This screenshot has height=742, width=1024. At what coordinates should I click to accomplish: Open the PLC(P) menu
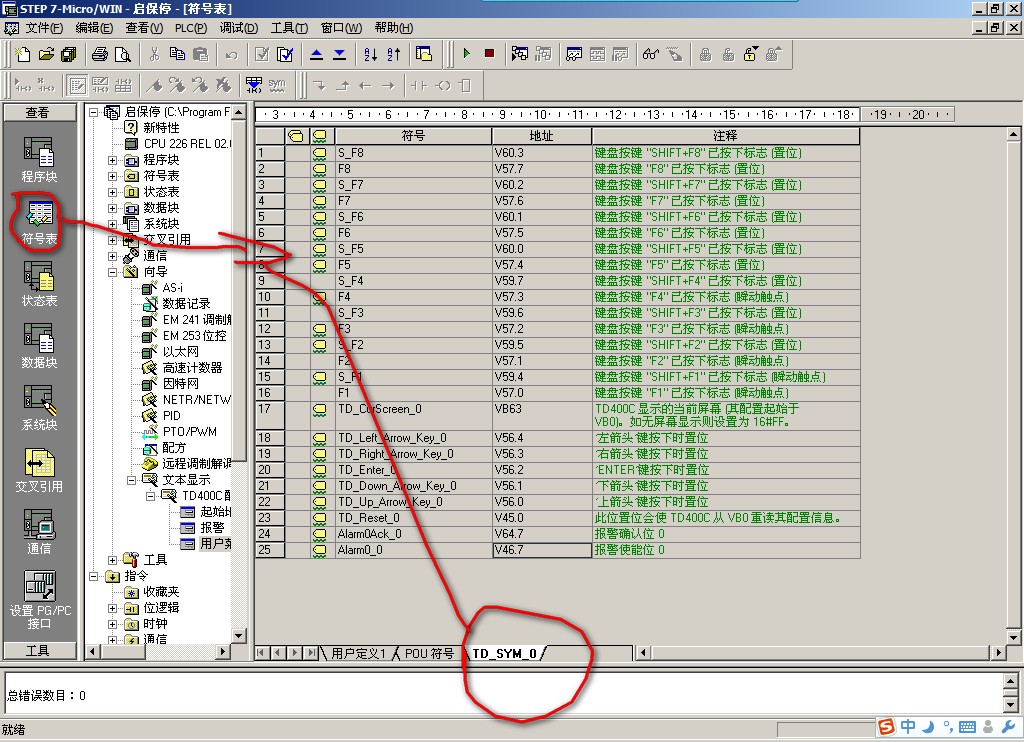[190, 28]
